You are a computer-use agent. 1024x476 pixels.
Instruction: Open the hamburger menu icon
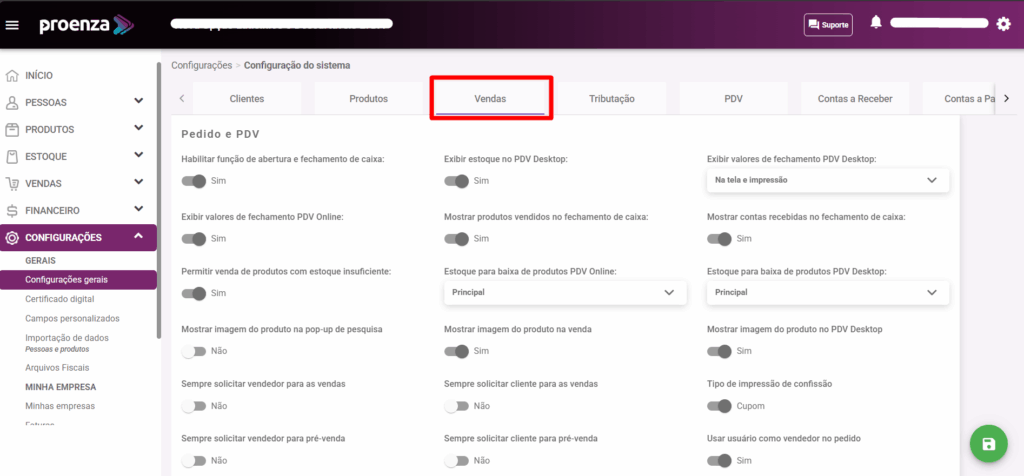13,24
